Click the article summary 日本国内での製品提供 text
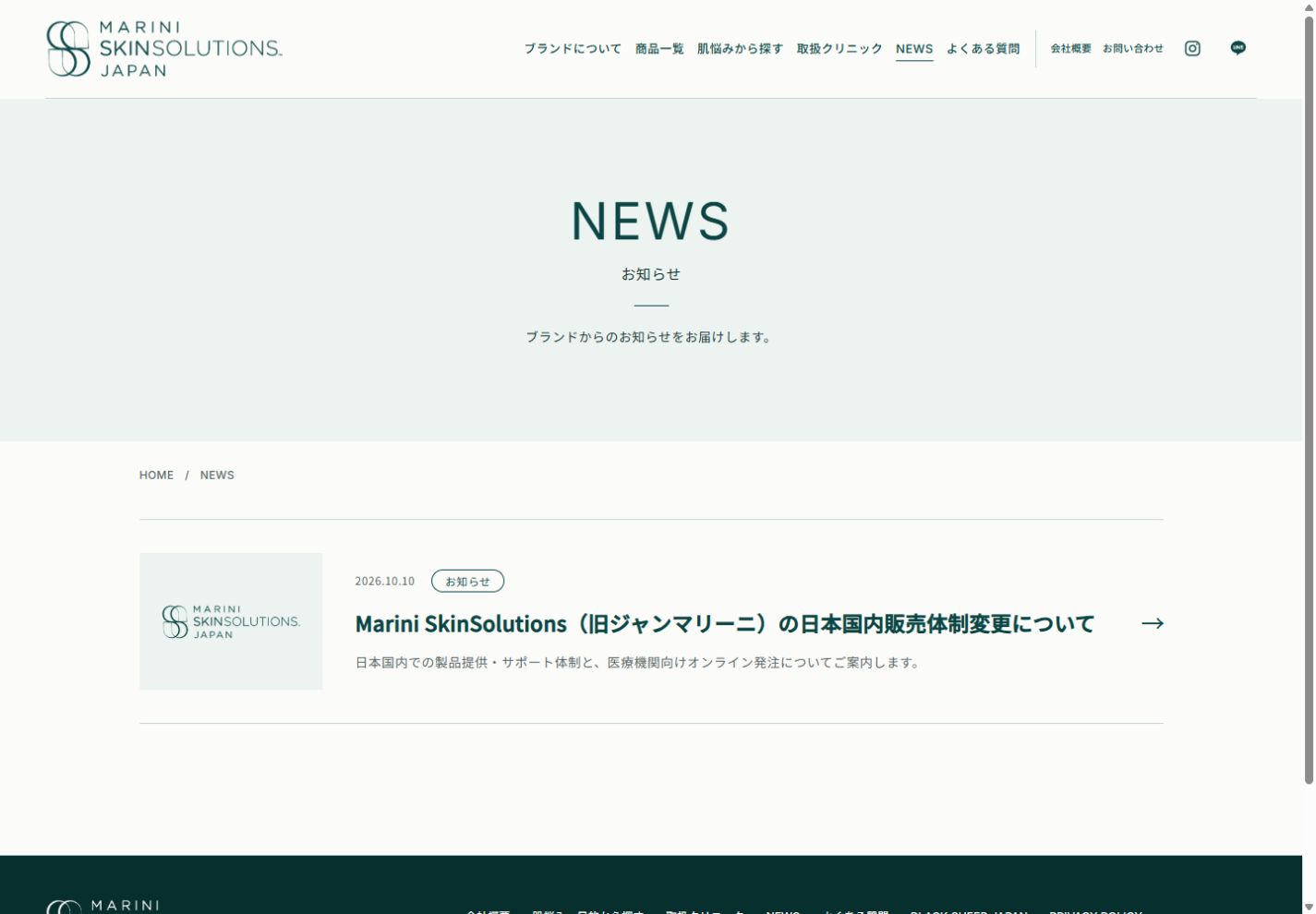The image size is (1316, 914). [x=639, y=663]
